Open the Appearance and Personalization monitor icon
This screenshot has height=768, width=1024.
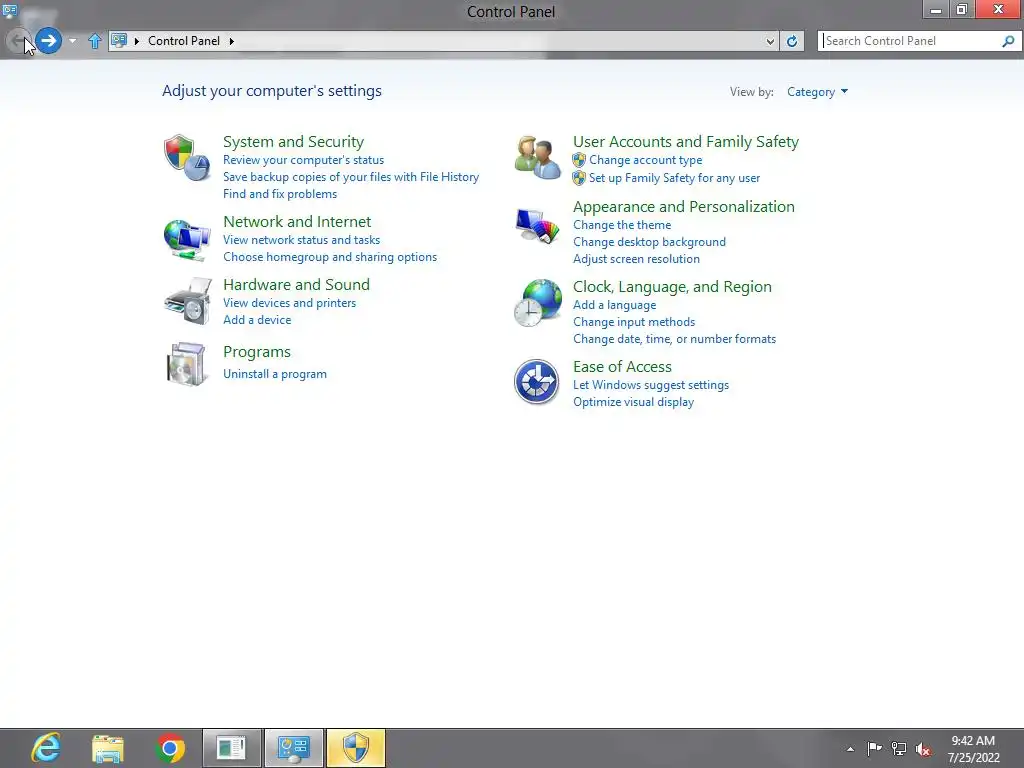pyautogui.click(x=537, y=226)
